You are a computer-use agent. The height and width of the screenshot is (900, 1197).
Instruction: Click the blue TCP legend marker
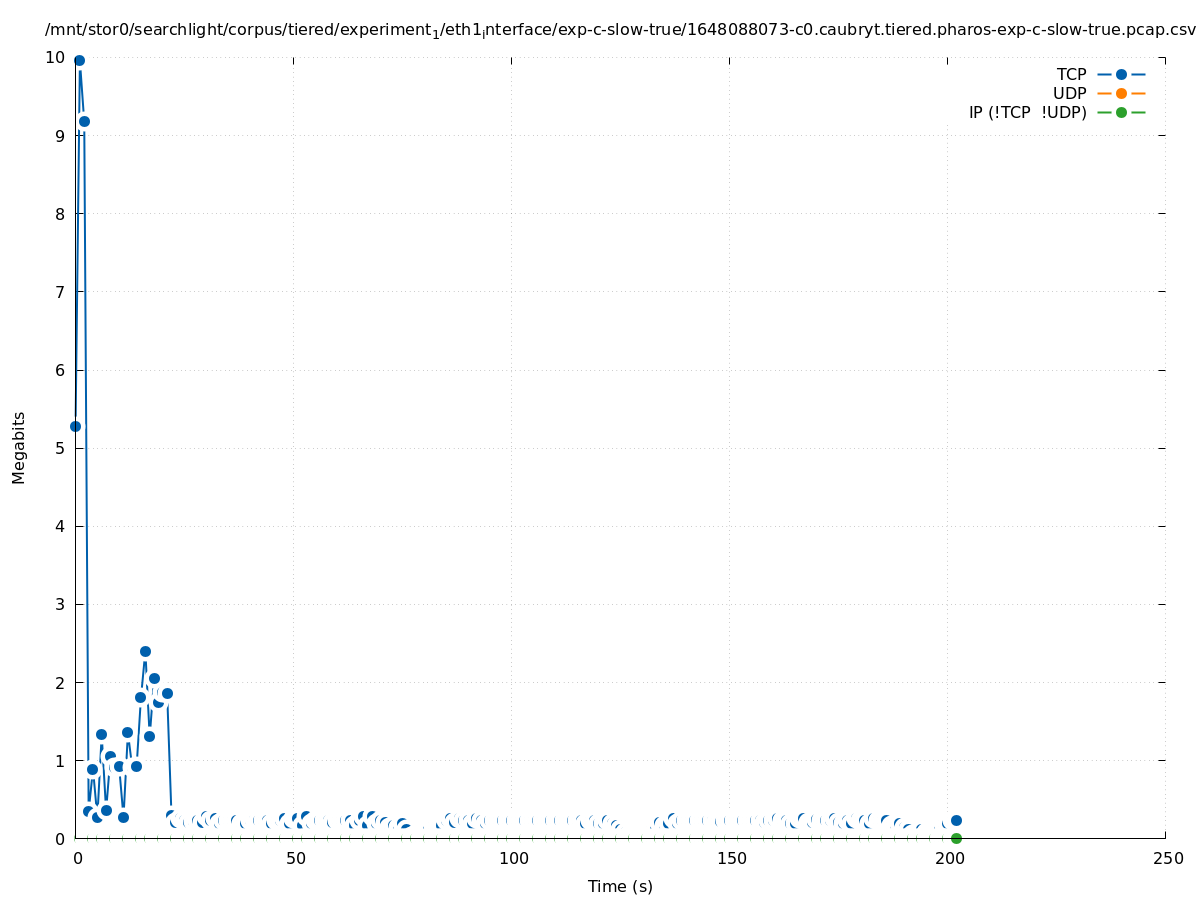pos(1121,75)
